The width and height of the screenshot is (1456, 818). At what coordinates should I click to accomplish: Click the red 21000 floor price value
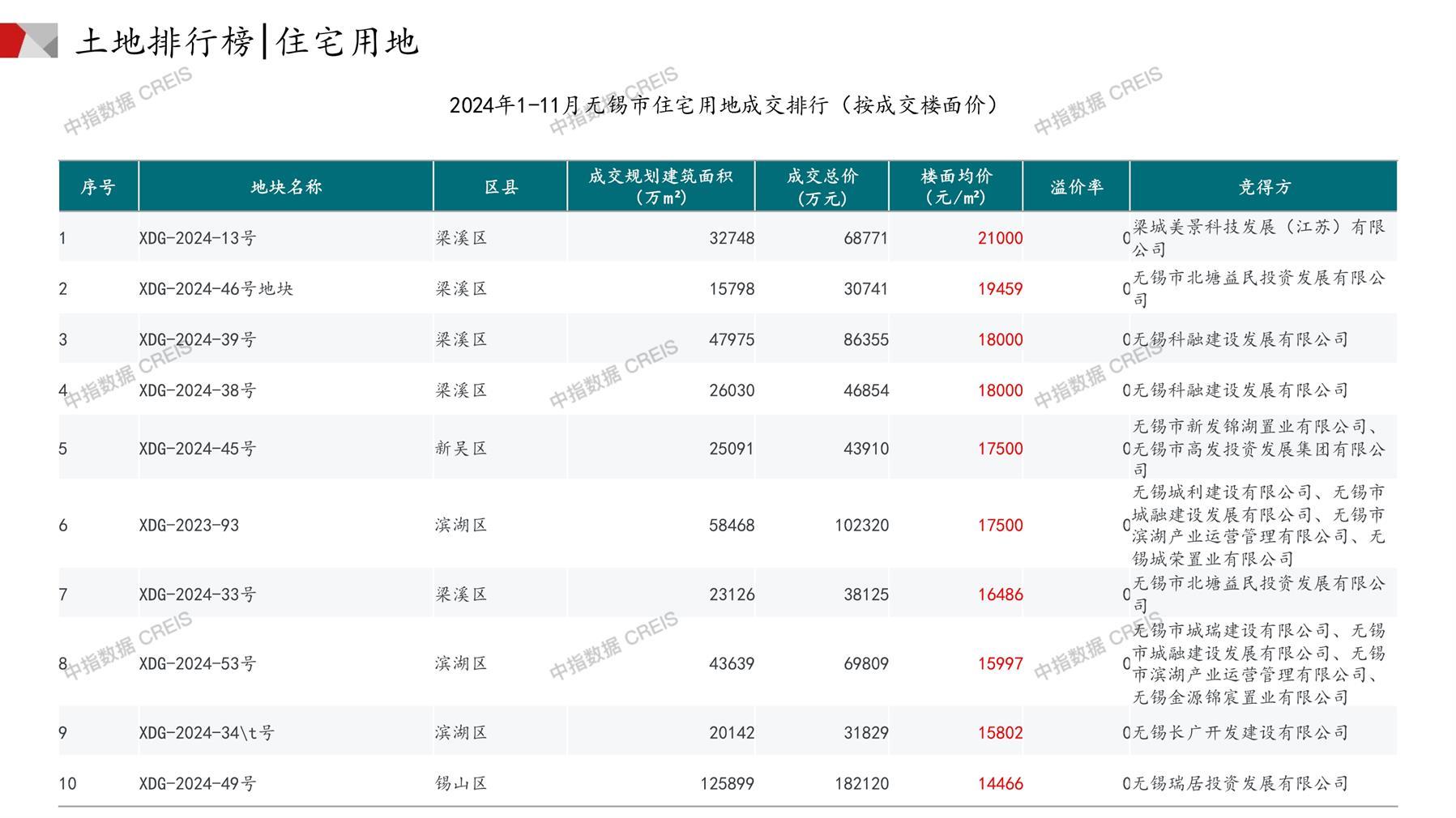coord(1000,238)
